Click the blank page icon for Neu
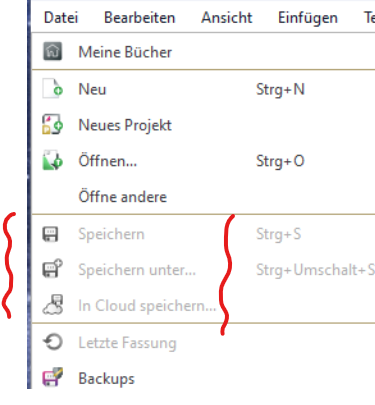 (x=52, y=89)
